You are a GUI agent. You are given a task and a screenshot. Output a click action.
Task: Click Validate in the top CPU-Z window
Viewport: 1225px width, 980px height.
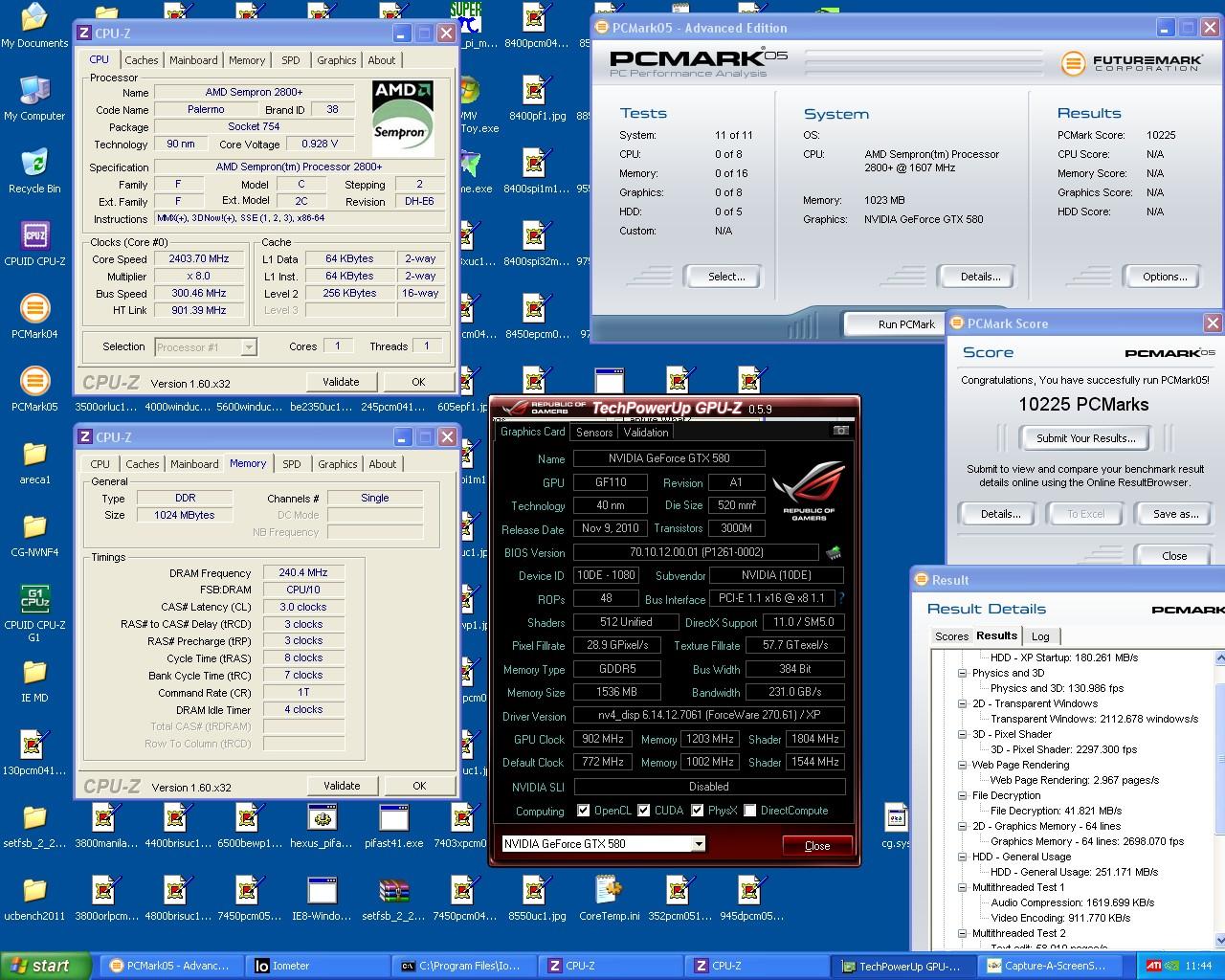click(341, 382)
